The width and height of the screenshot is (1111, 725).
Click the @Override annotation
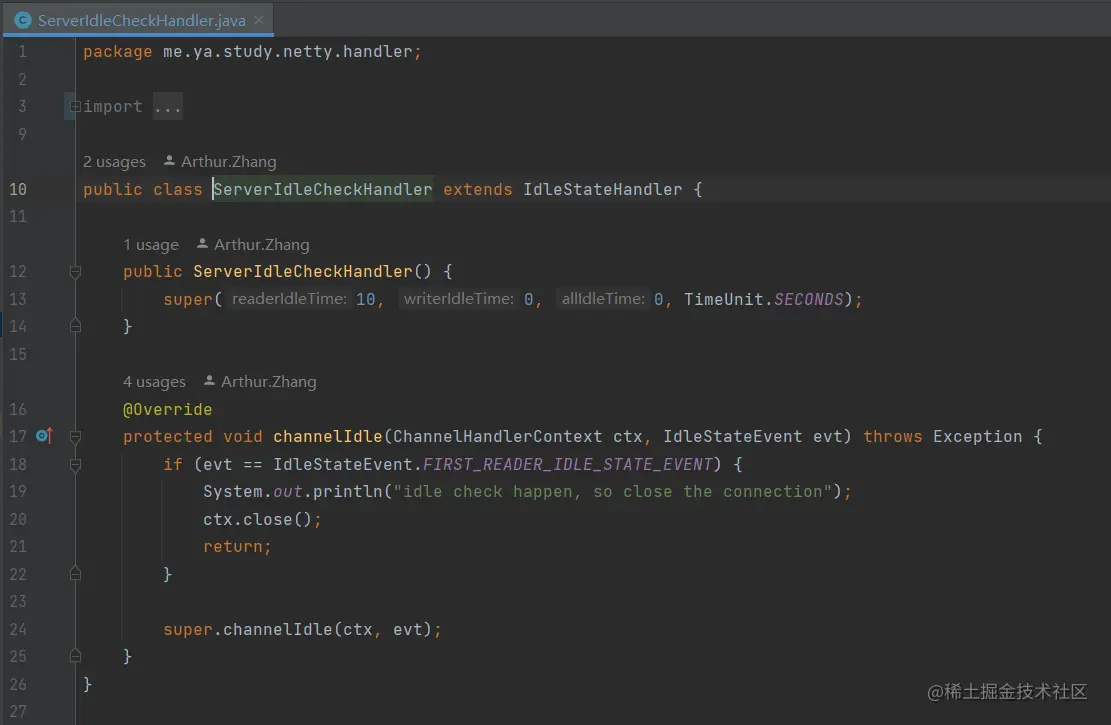click(x=167, y=410)
